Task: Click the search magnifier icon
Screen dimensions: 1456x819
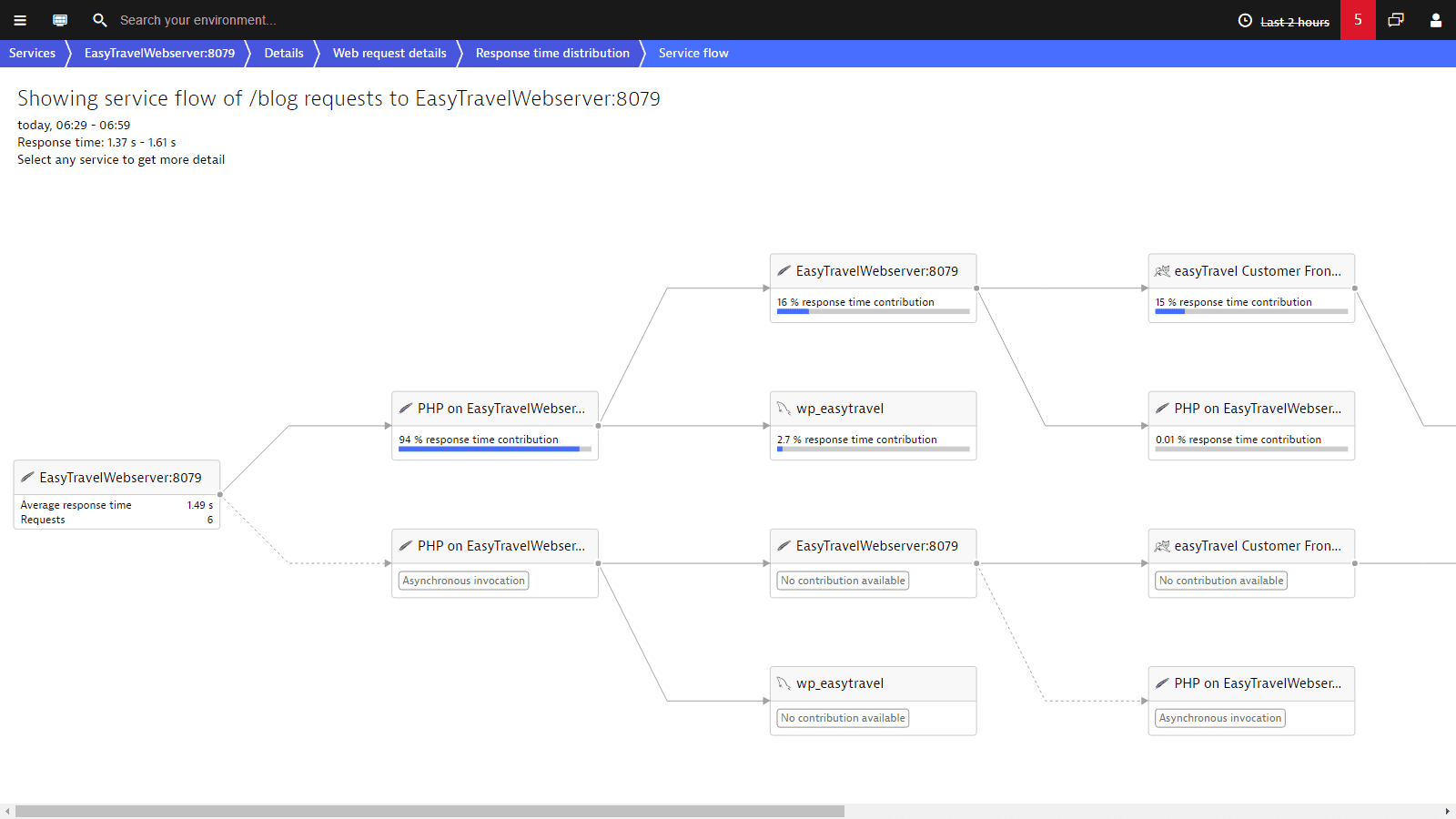Action: point(100,20)
